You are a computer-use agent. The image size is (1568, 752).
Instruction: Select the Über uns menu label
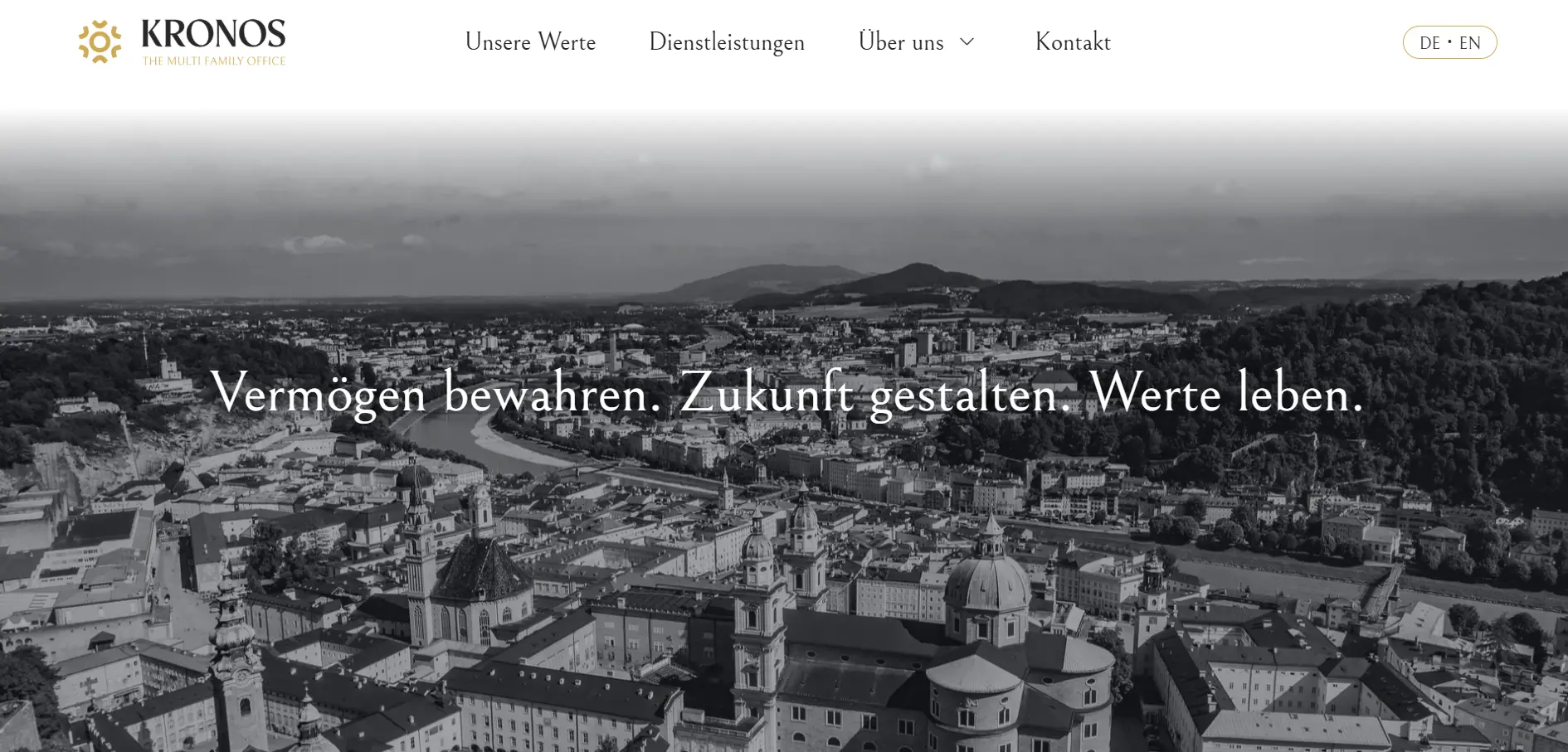901,42
